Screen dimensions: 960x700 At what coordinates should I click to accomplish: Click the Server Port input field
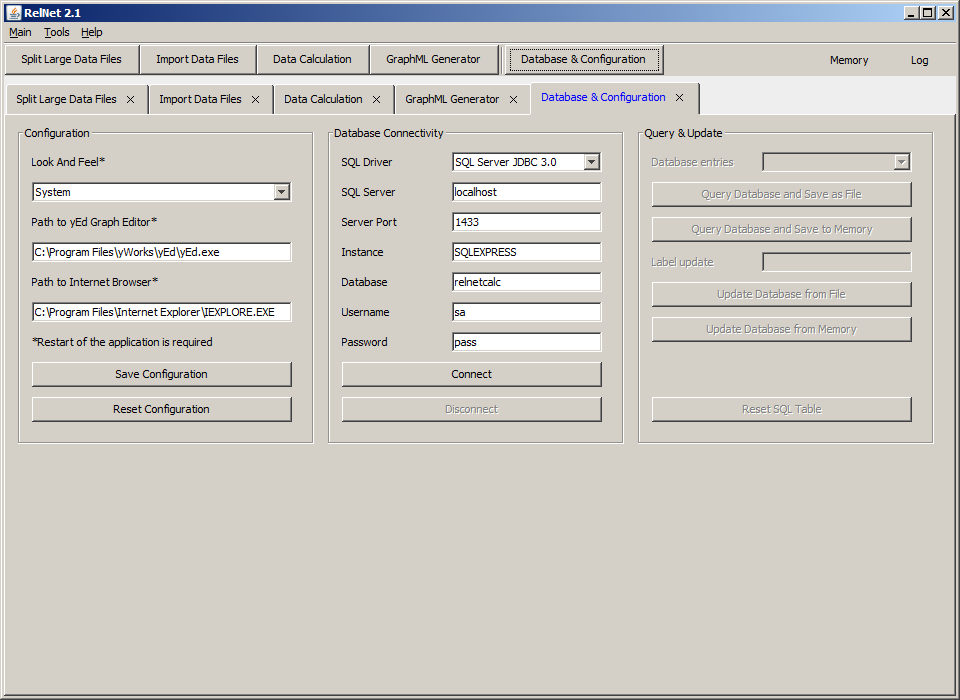527,222
